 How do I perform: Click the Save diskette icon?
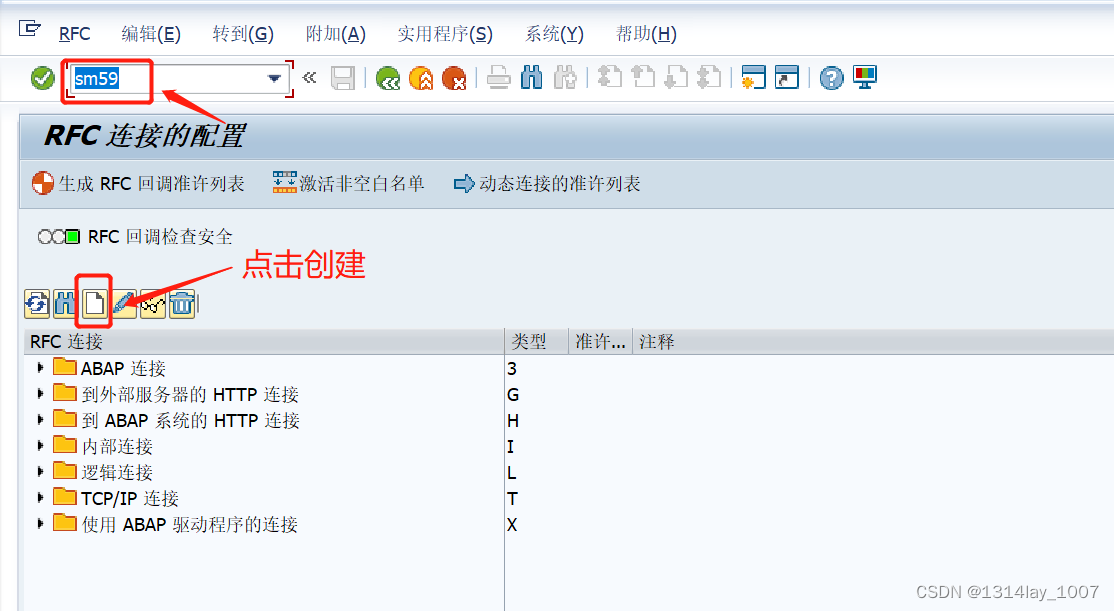click(342, 78)
